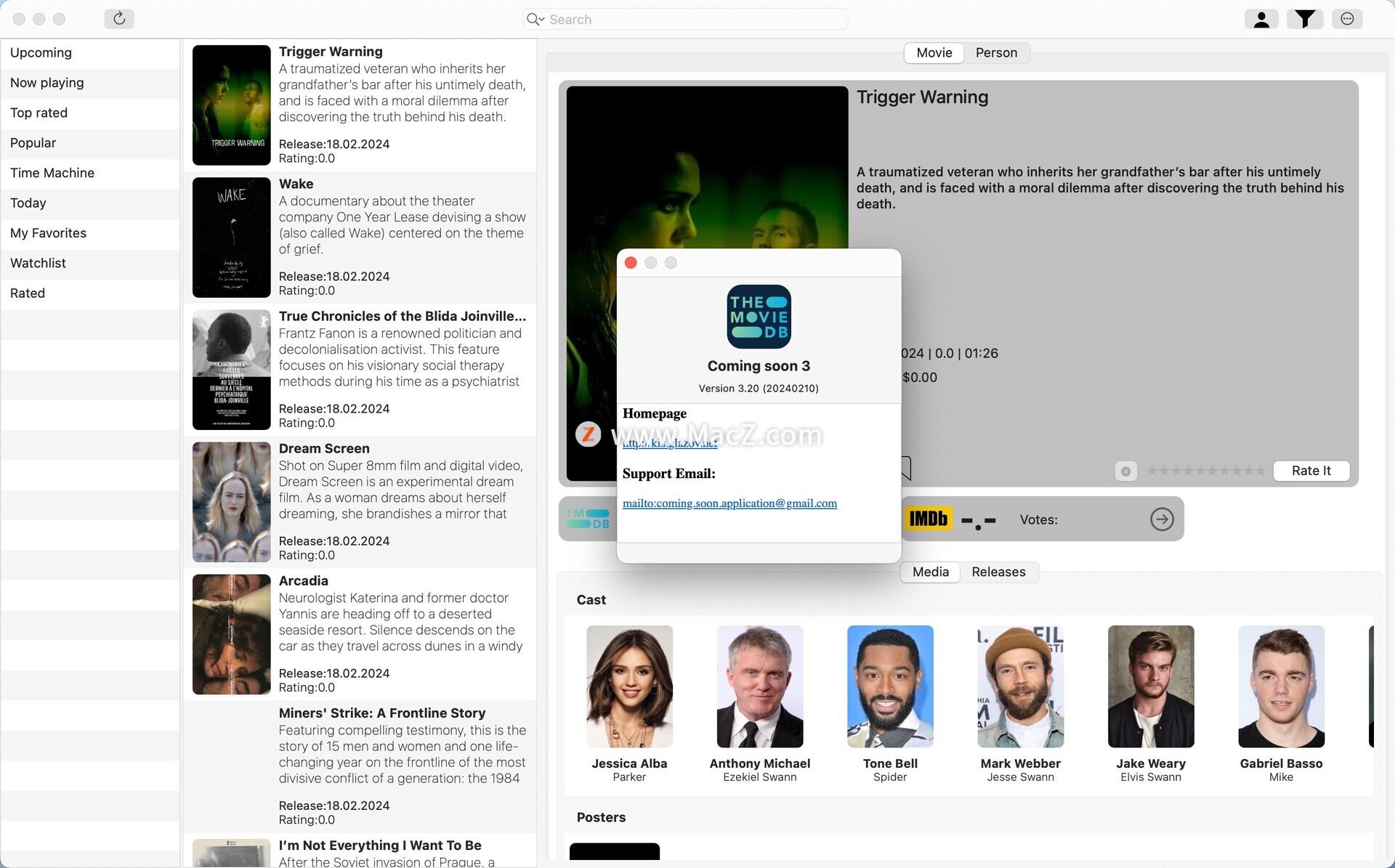Click the Votes: label in IMDb panel
The height and width of the screenshot is (868, 1395).
(x=1038, y=519)
